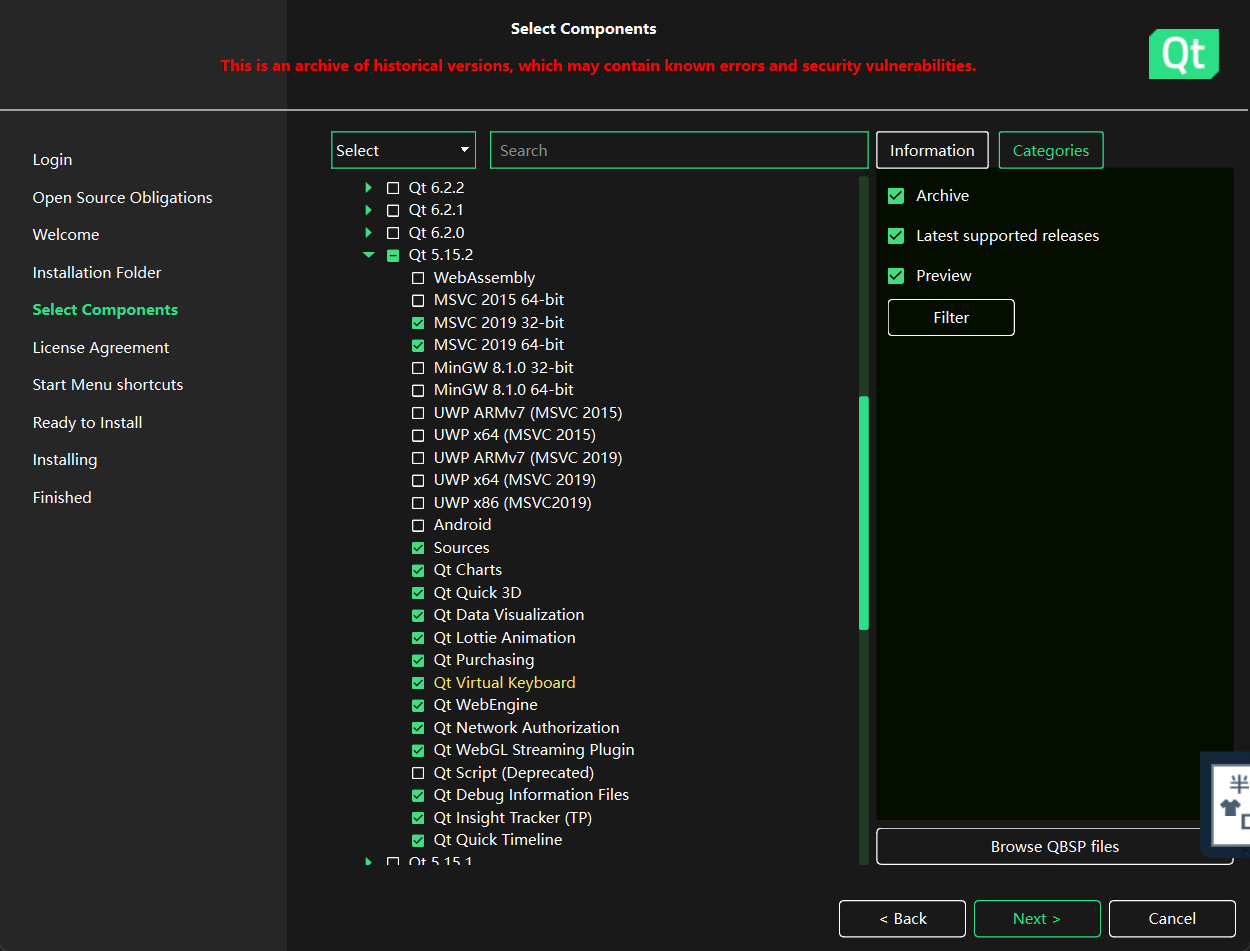Check the WebAssembly component checkbox

pos(418,278)
